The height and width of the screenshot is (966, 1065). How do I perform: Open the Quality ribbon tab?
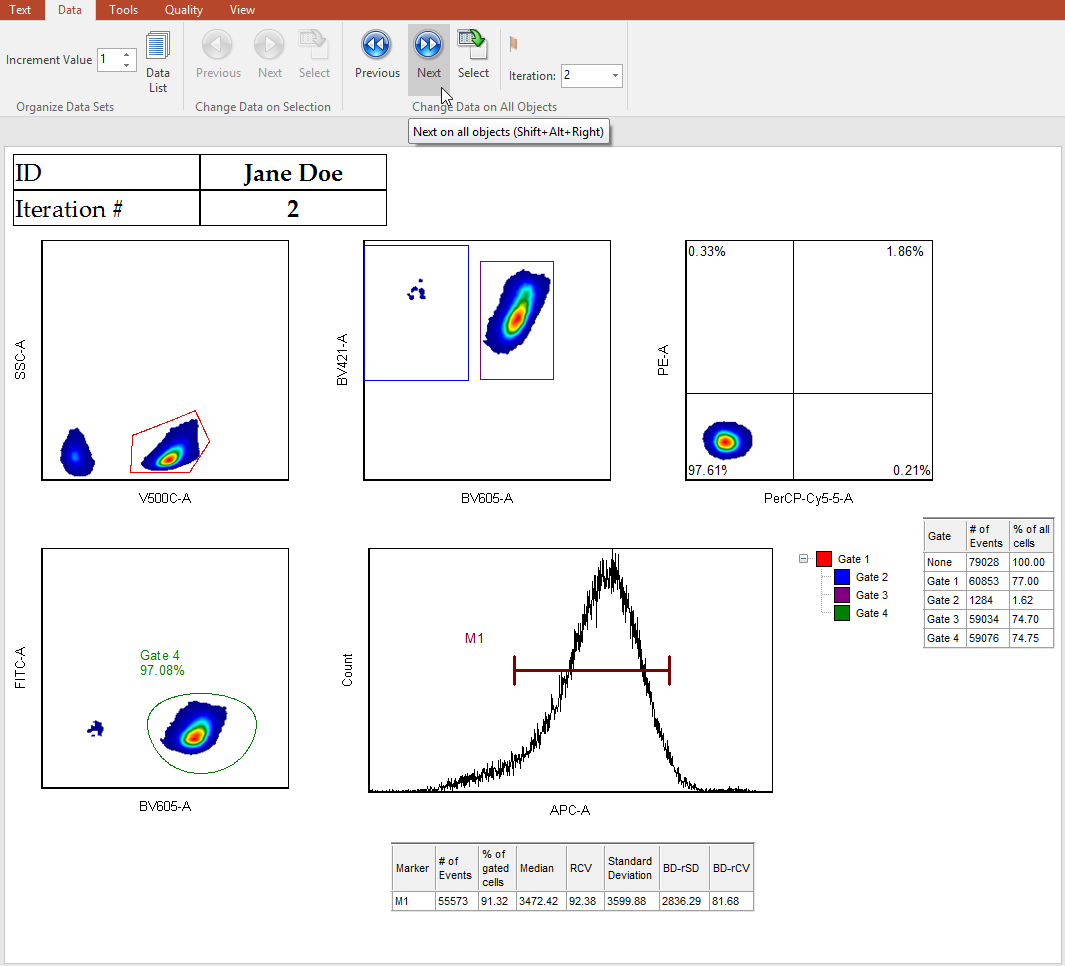(184, 10)
